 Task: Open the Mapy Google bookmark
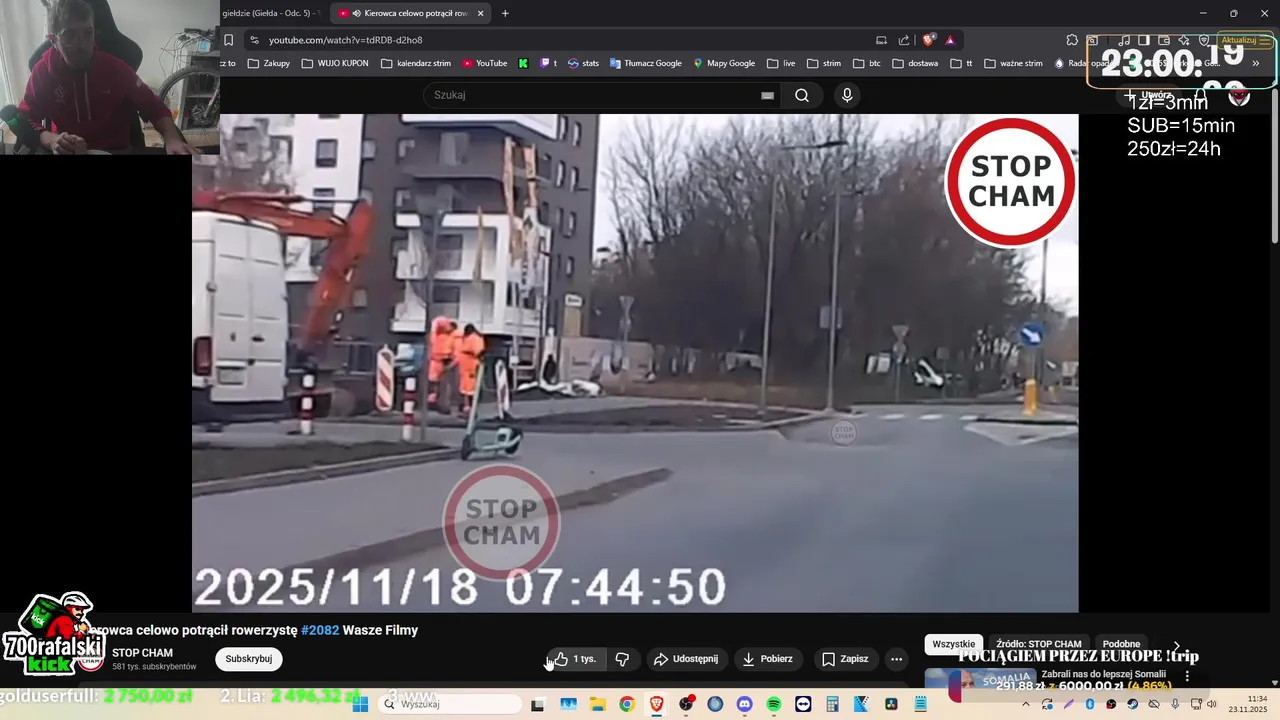pos(724,63)
